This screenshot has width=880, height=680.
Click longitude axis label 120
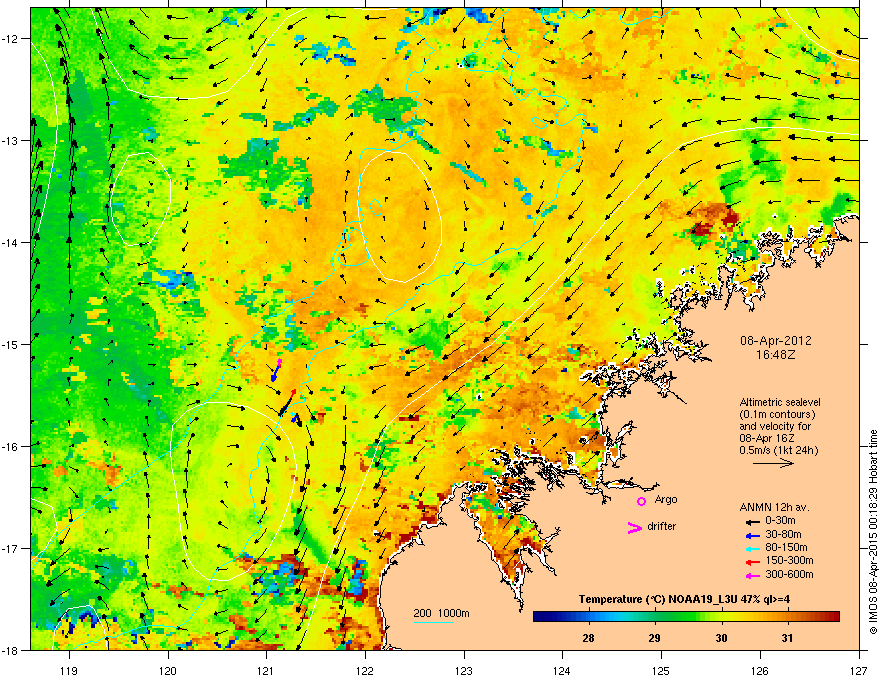(x=168, y=670)
